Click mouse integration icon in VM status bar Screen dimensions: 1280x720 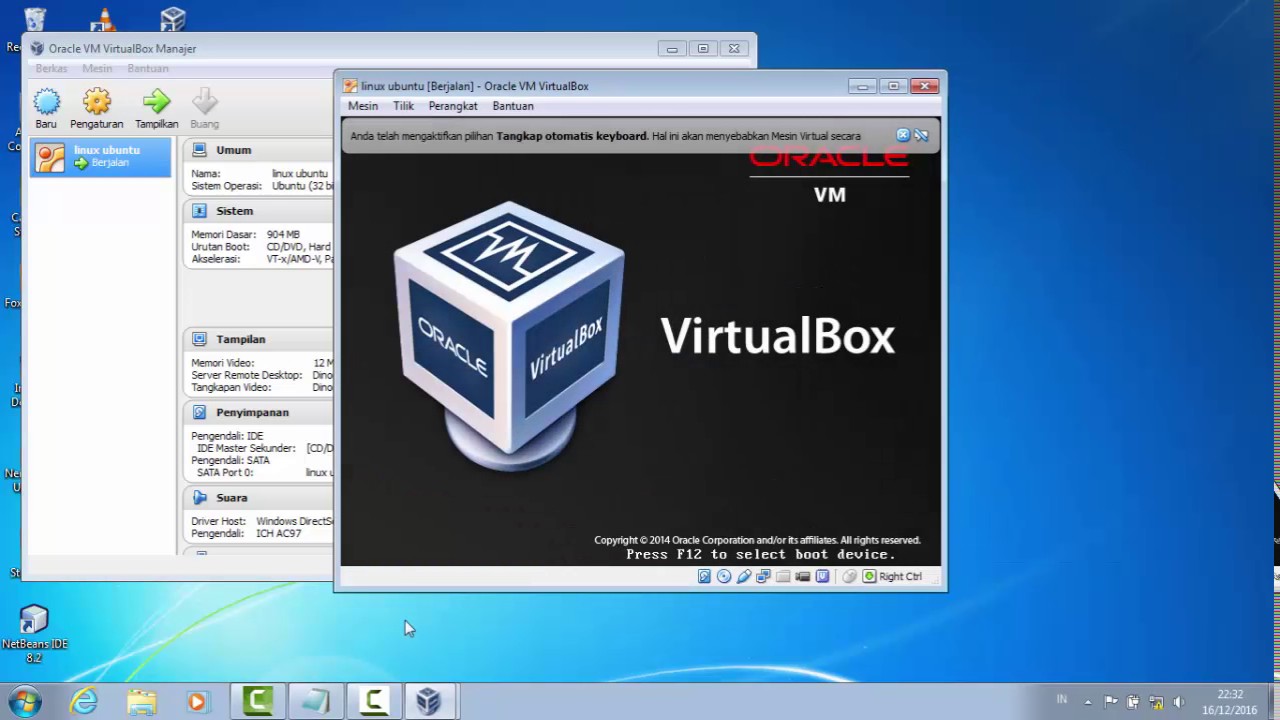click(849, 576)
